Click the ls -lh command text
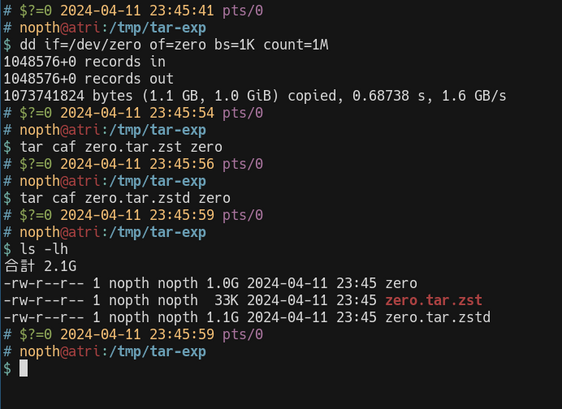This screenshot has width=562, height=409. (44, 249)
